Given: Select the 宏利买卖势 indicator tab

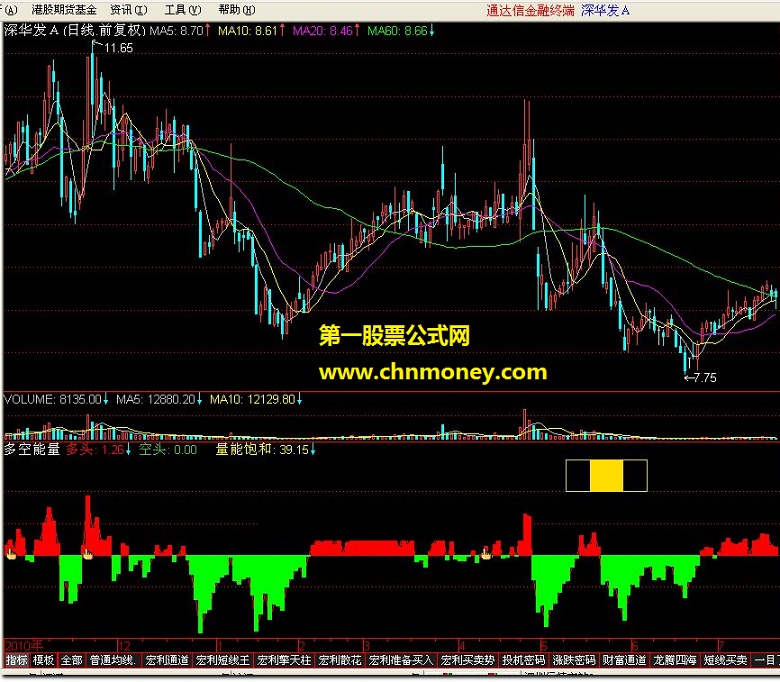Looking at the screenshot, I should tap(468, 660).
